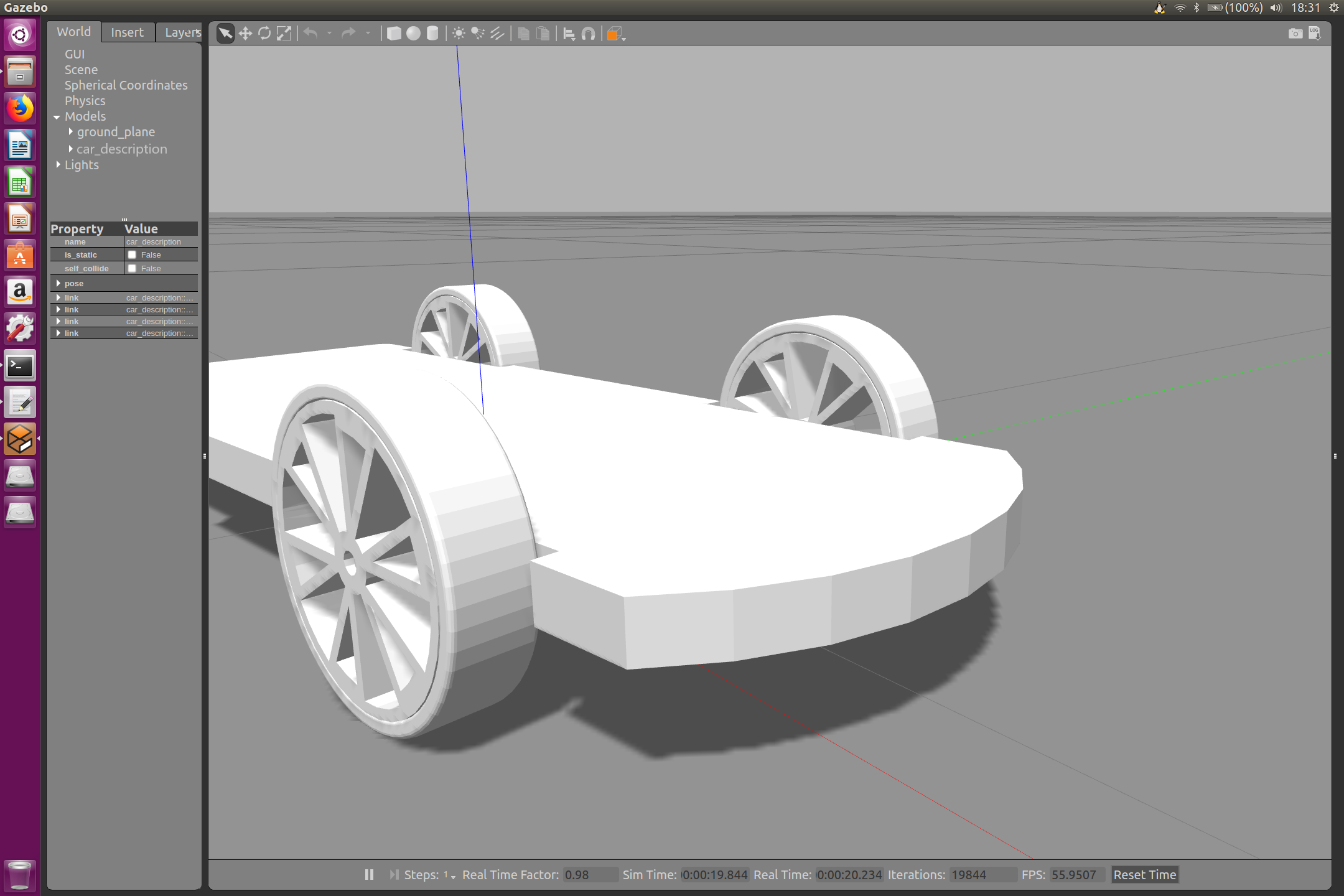Add a point light
The image size is (1344, 896).
[459, 34]
